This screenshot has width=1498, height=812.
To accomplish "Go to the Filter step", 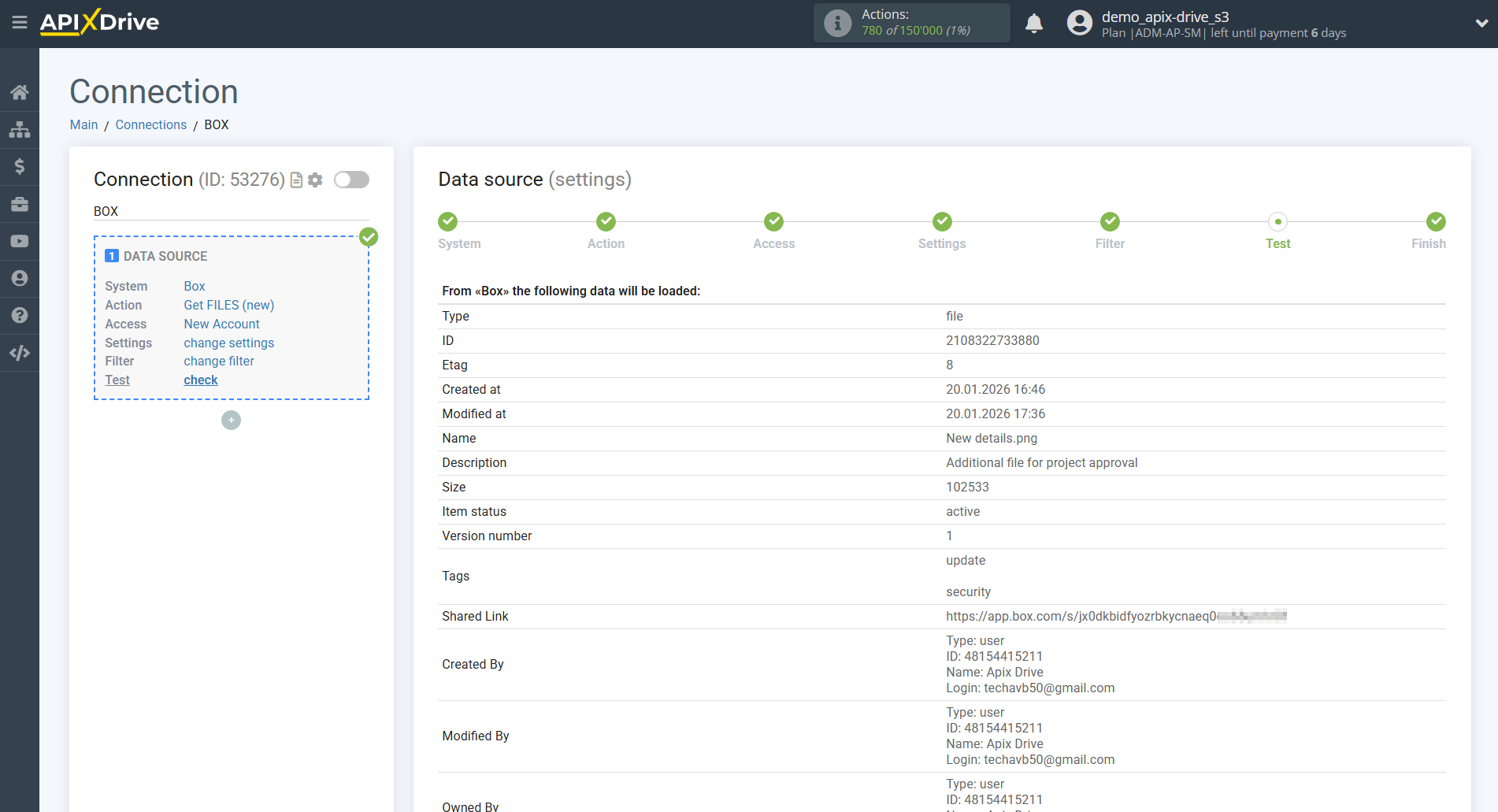I will pos(1110,222).
